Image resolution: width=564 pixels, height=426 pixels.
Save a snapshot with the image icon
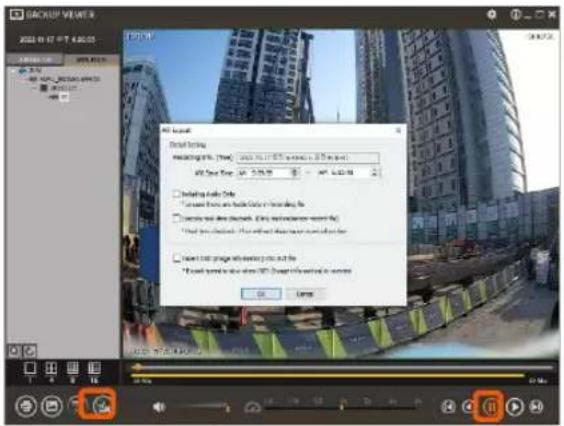click(52, 406)
